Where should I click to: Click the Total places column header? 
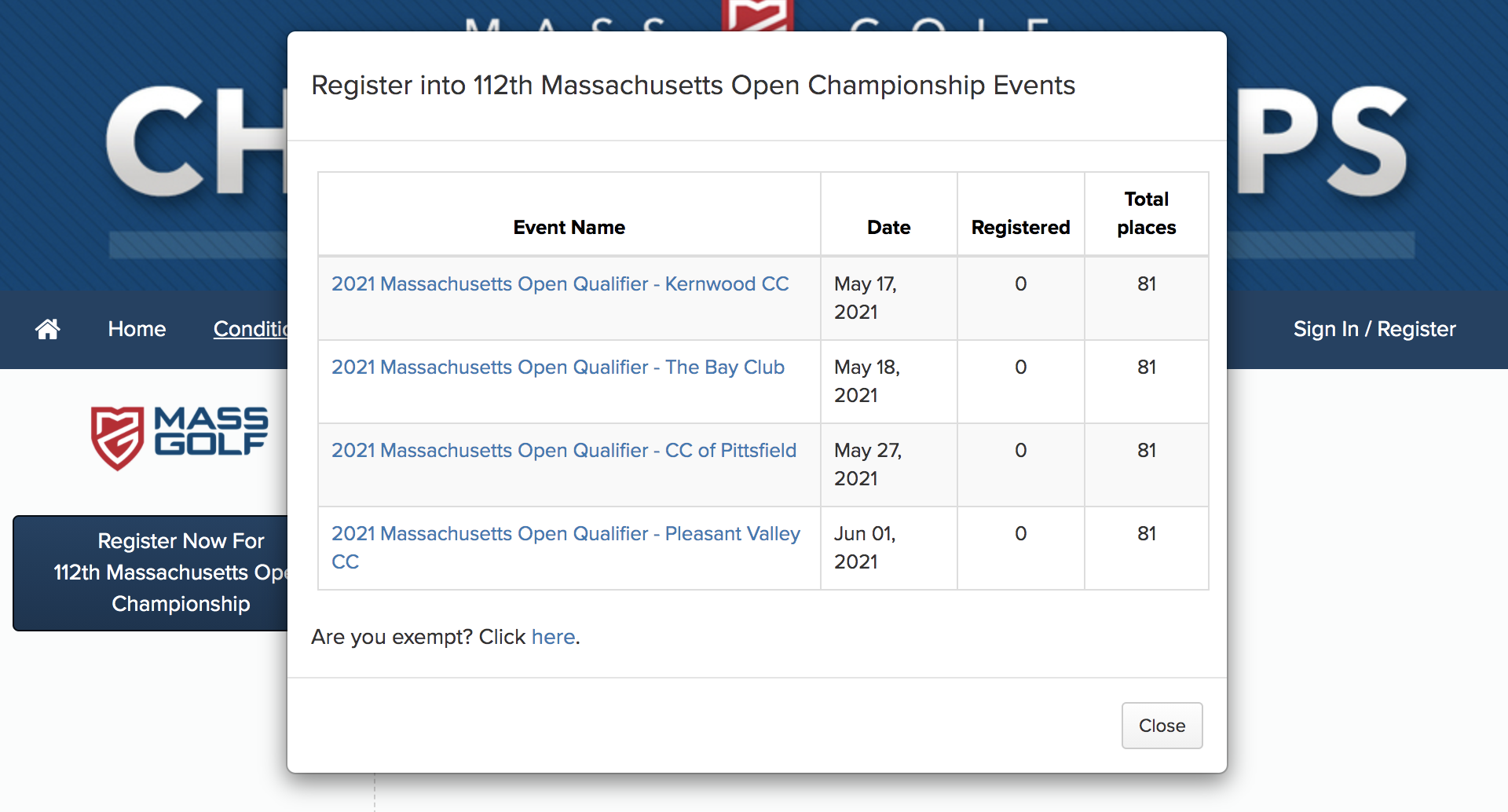click(1147, 214)
